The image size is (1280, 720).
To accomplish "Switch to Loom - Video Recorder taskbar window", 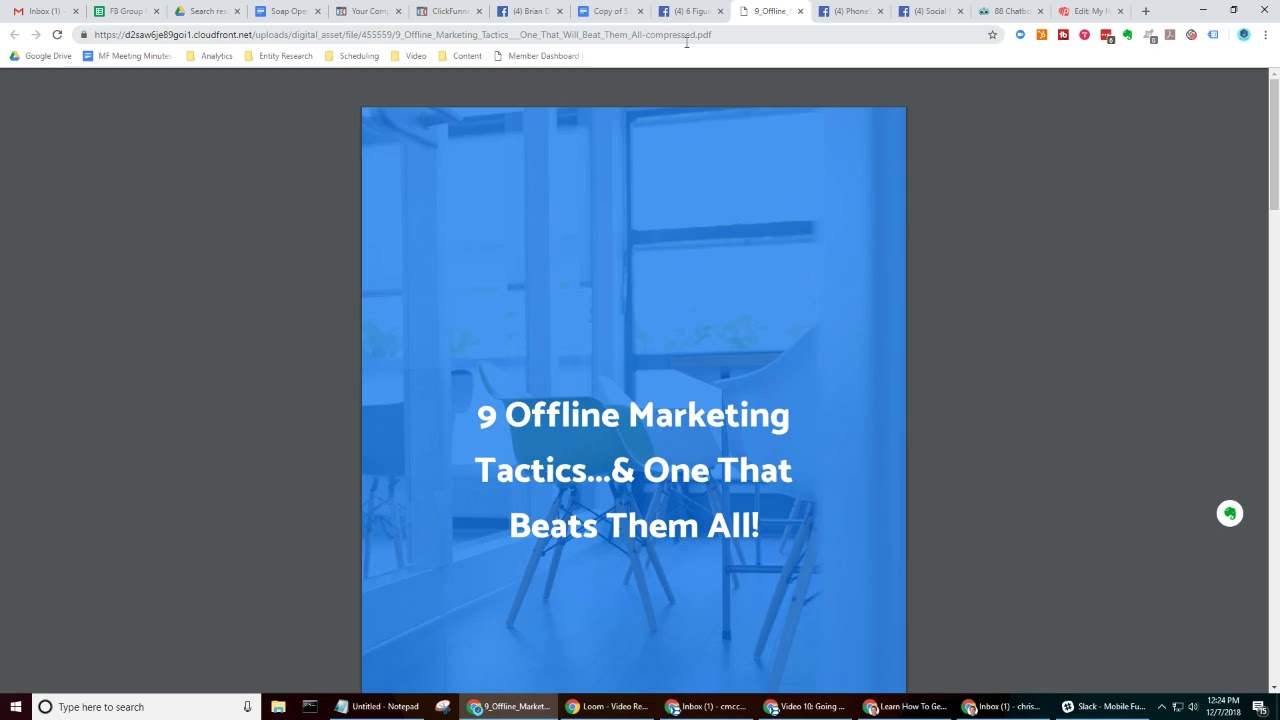I will coord(607,707).
